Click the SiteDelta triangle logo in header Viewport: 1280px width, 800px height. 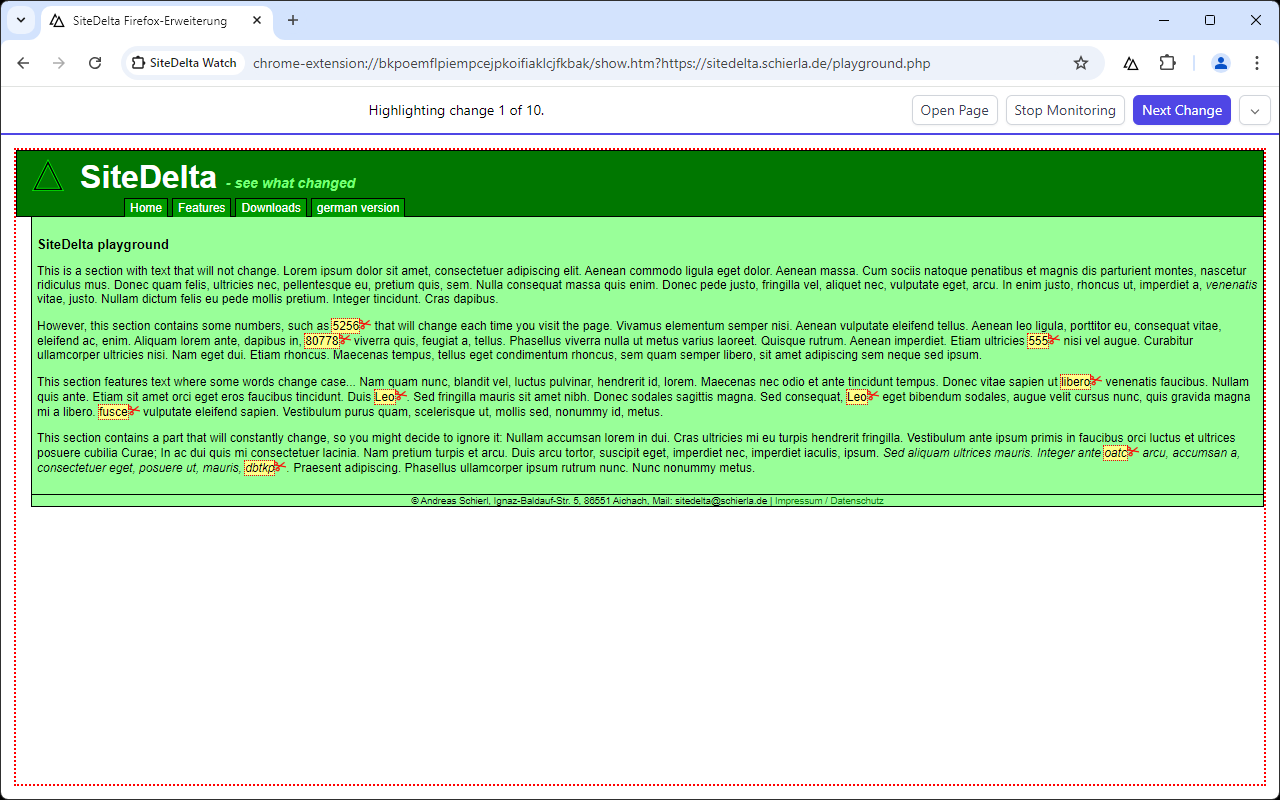pos(48,177)
